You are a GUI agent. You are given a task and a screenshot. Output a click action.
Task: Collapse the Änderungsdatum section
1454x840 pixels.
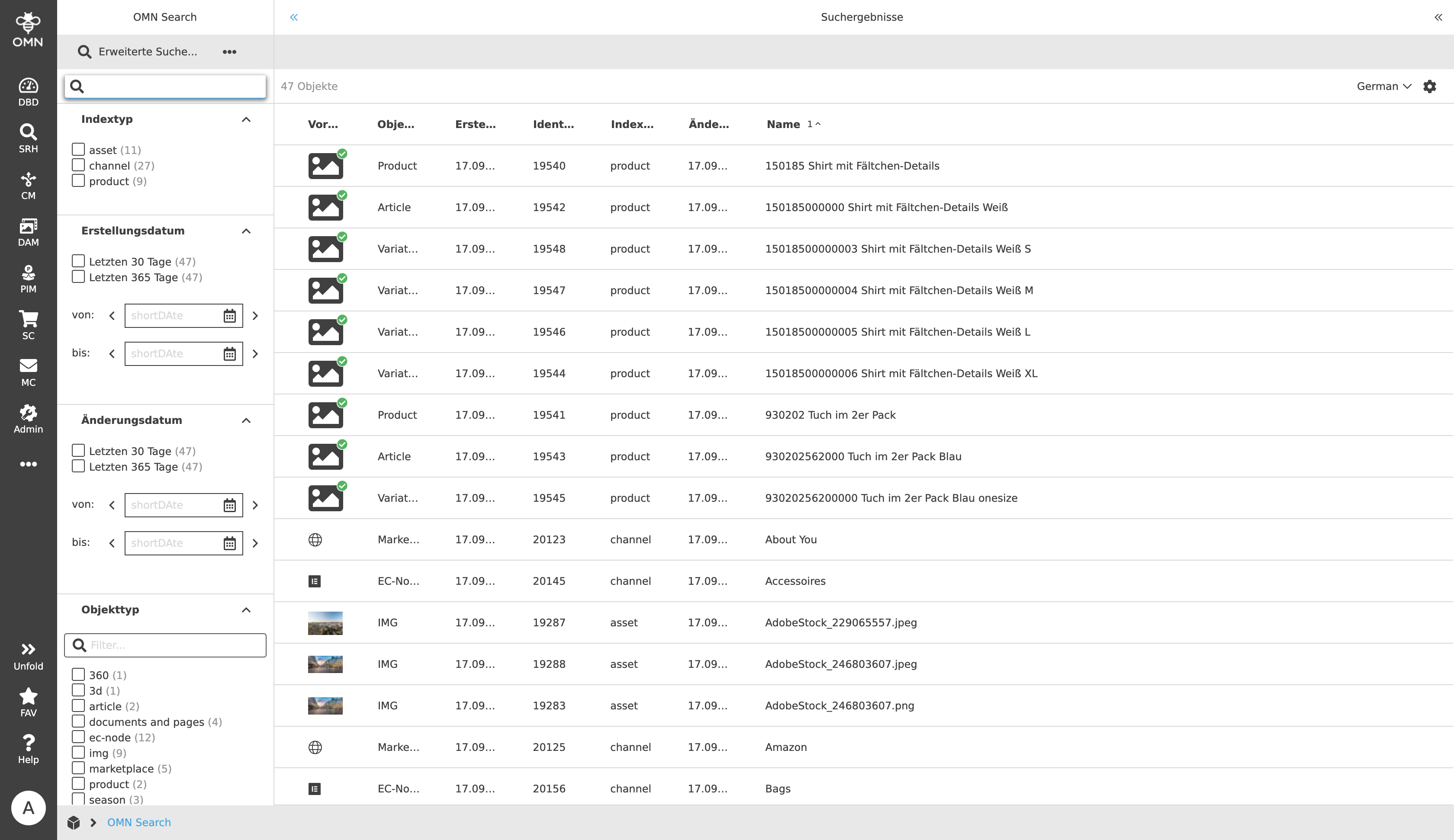246,420
